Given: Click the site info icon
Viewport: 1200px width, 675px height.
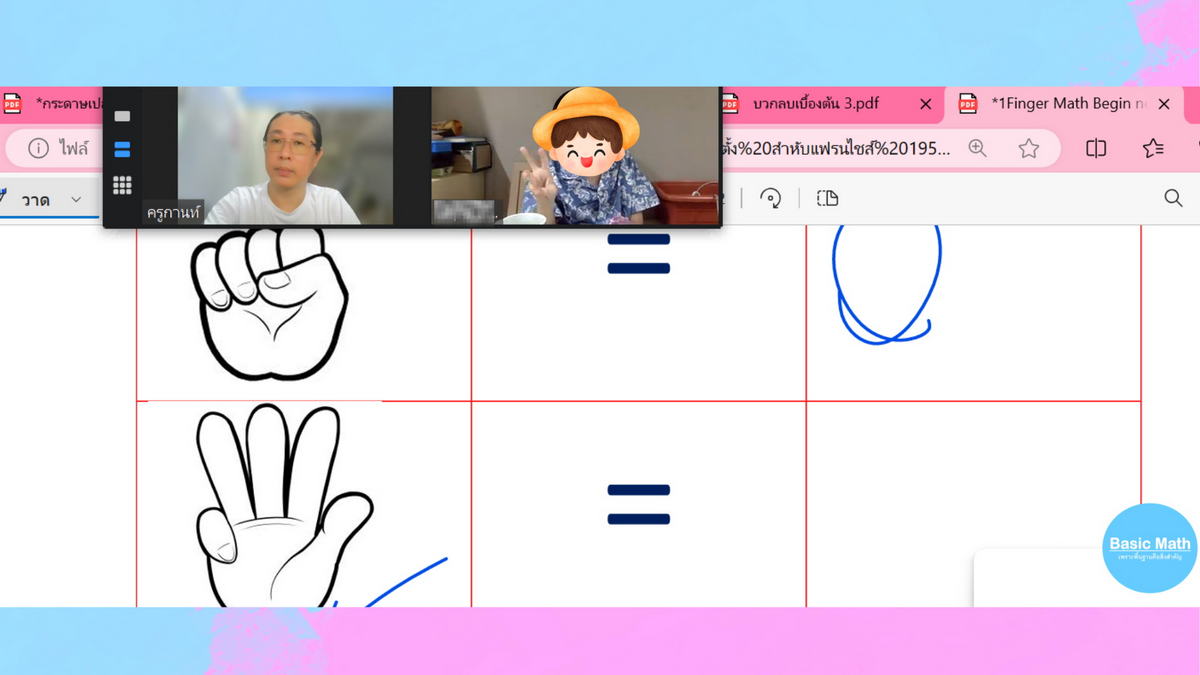Looking at the screenshot, I should (x=38, y=148).
